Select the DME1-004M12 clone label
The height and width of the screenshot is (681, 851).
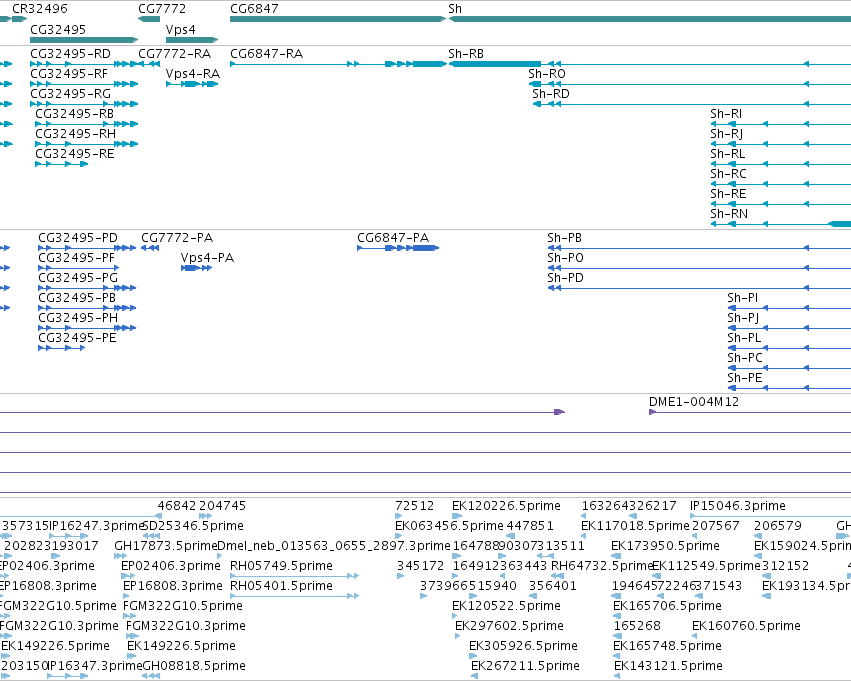(694, 402)
